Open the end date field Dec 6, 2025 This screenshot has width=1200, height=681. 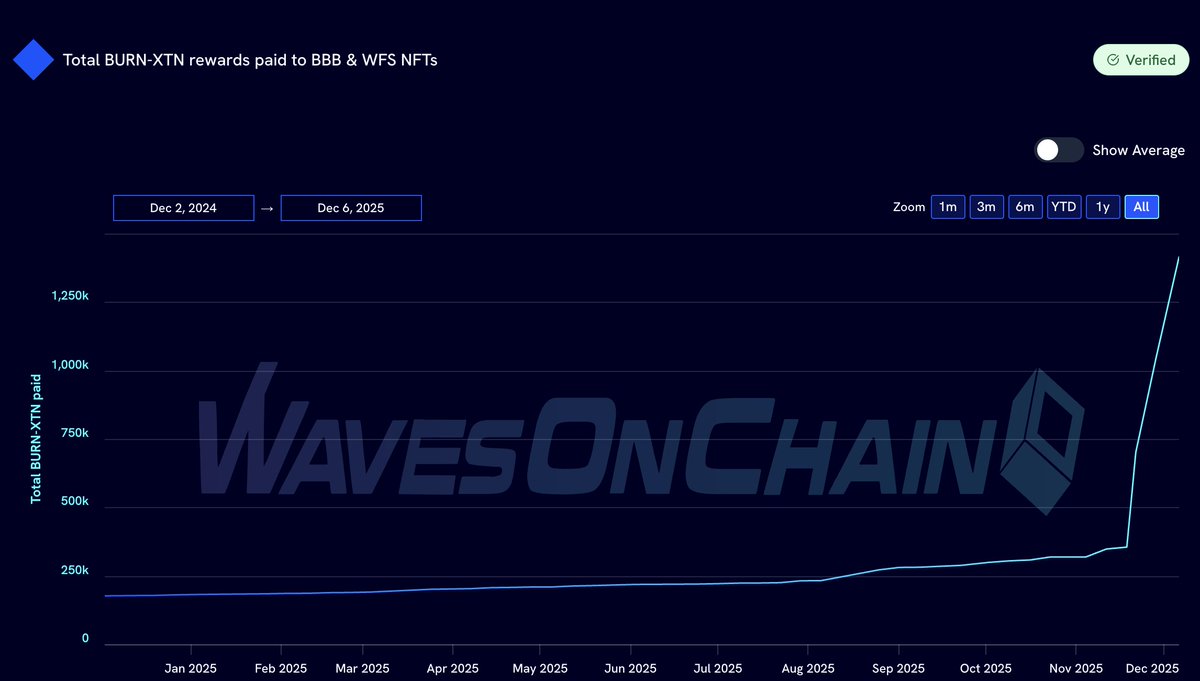point(351,208)
